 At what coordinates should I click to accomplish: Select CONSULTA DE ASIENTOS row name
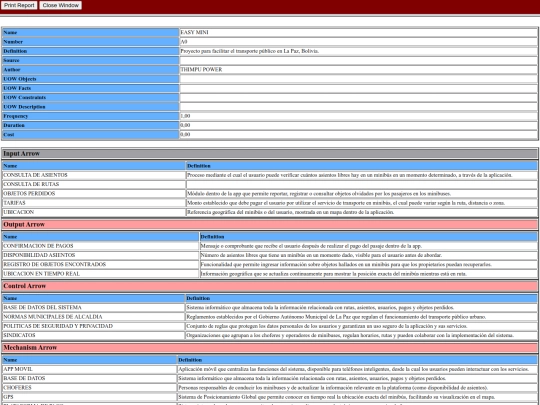click(35, 175)
